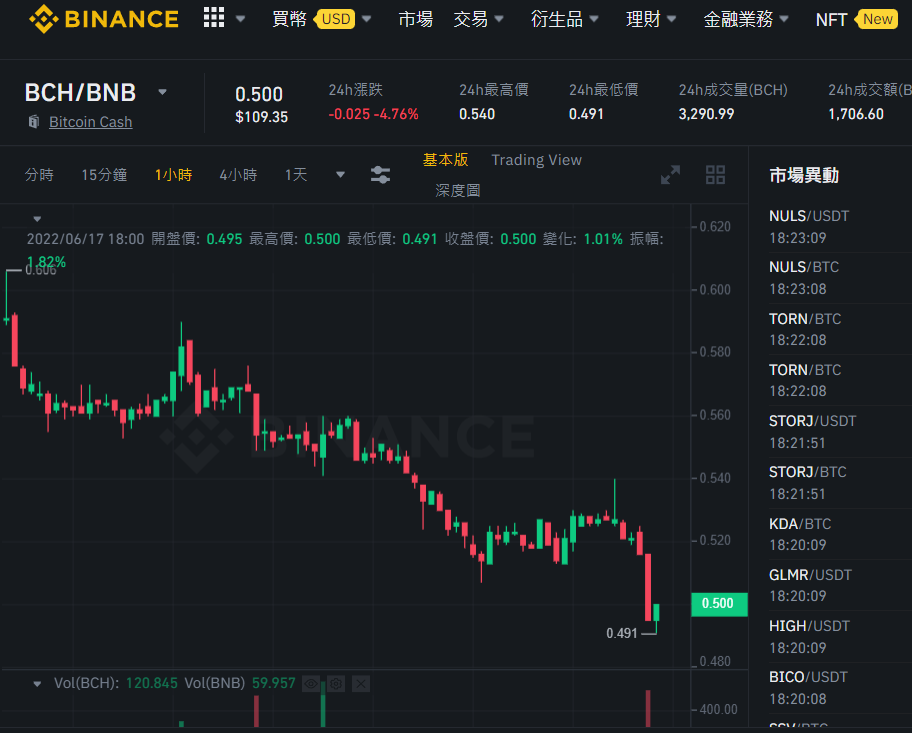The height and width of the screenshot is (733, 912).
Task: Toggle volume indicator visibility eye icon
Action: point(311,684)
